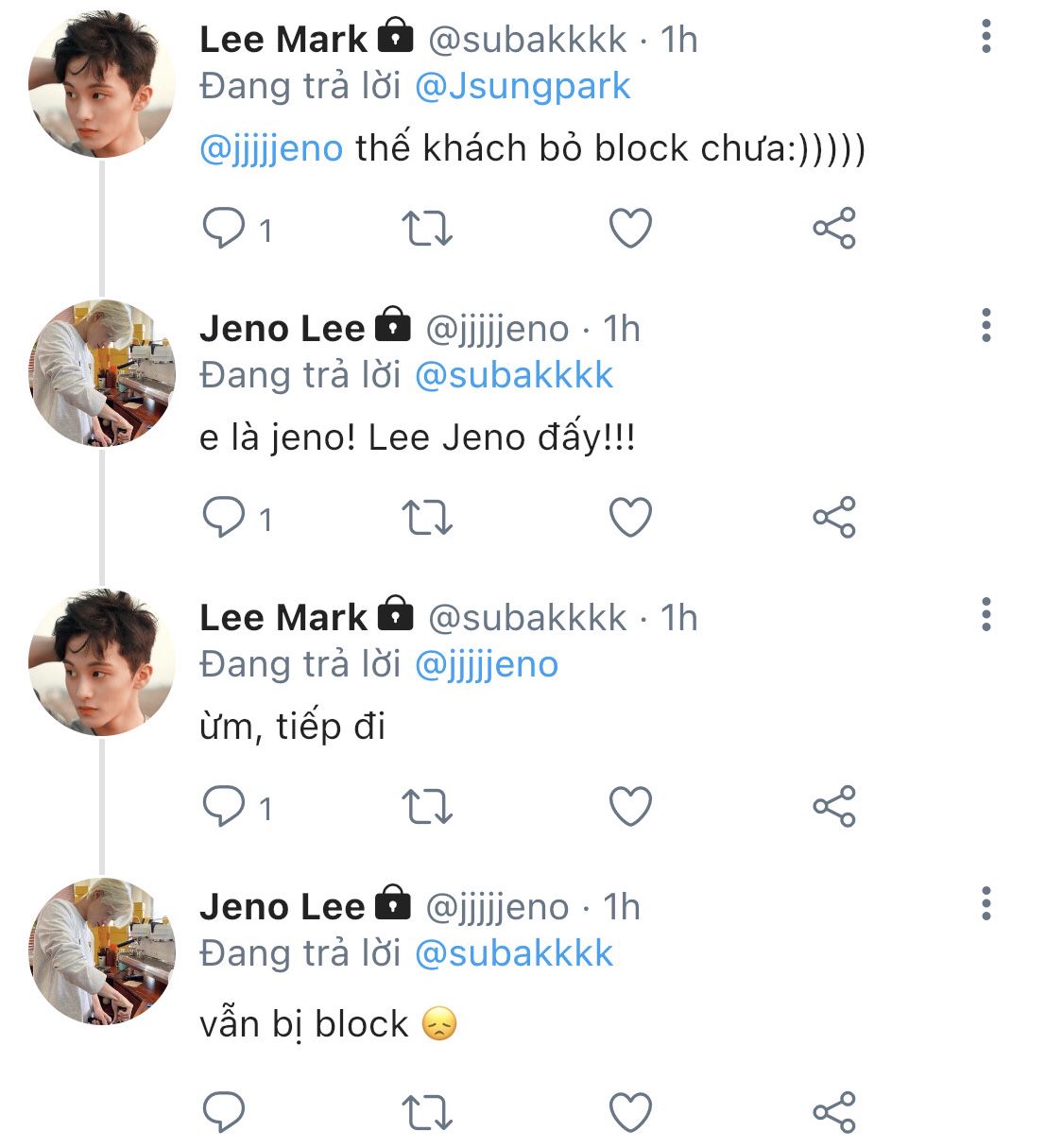Click @jjjjjeno mention in Lee Mark's first tweet

pos(271,149)
